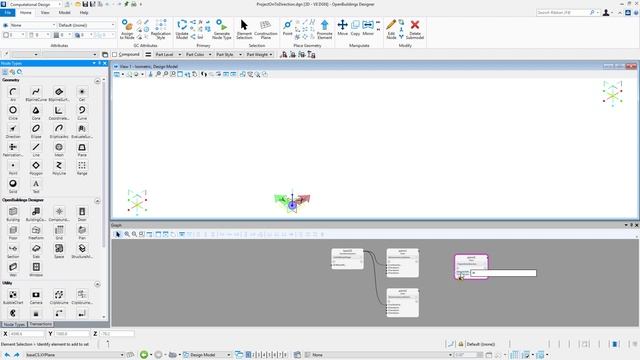This screenshot has height=360, width=640.
Task: Select the bottom graph node
Action: click(402, 303)
